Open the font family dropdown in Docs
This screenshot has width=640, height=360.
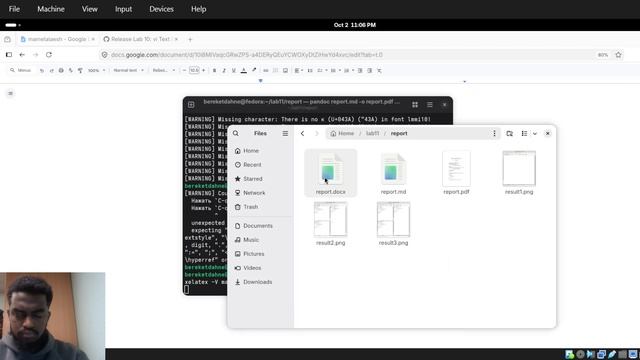tap(164, 71)
